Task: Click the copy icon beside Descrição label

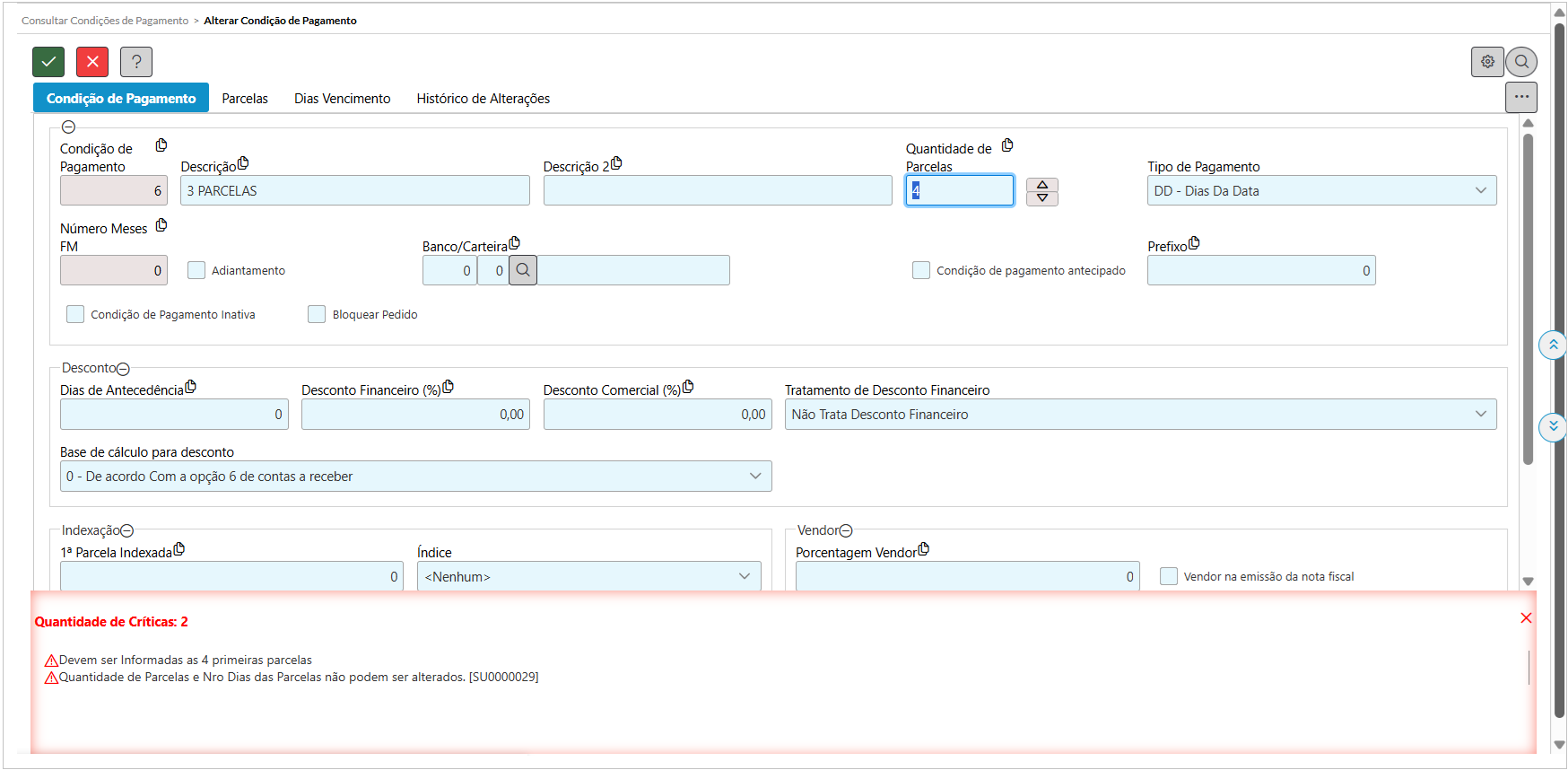Action: 243,163
